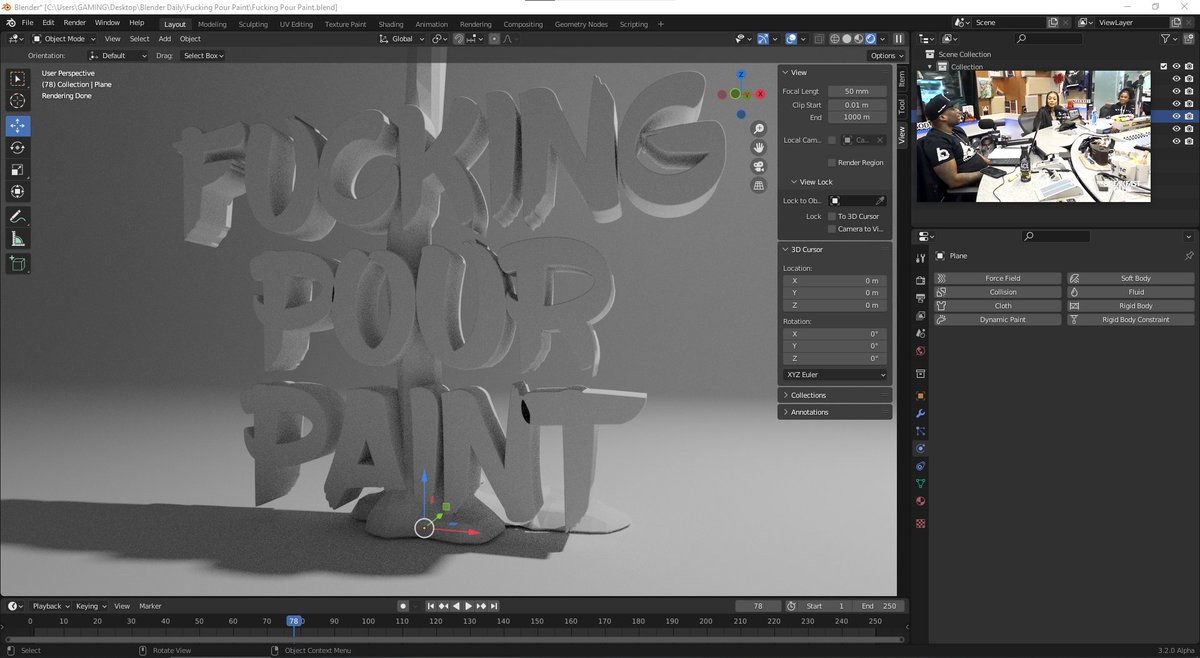The image size is (1200, 658).
Task: Open the Object Mode dropdown
Action: click(62, 39)
